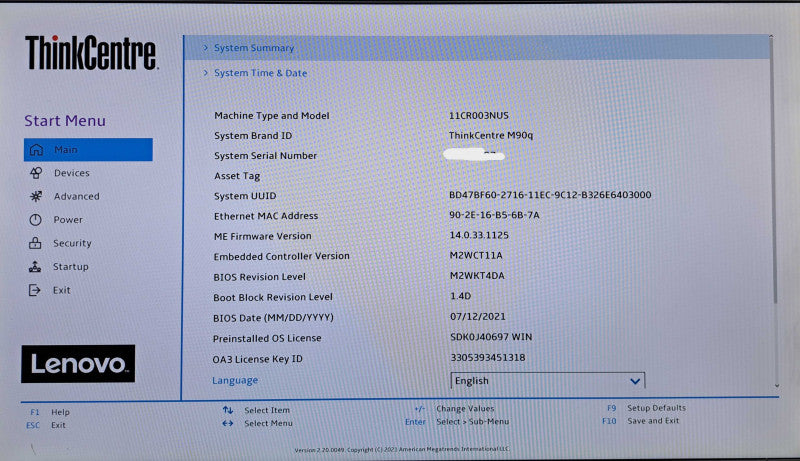Click the System UUID label

[x=245, y=196]
